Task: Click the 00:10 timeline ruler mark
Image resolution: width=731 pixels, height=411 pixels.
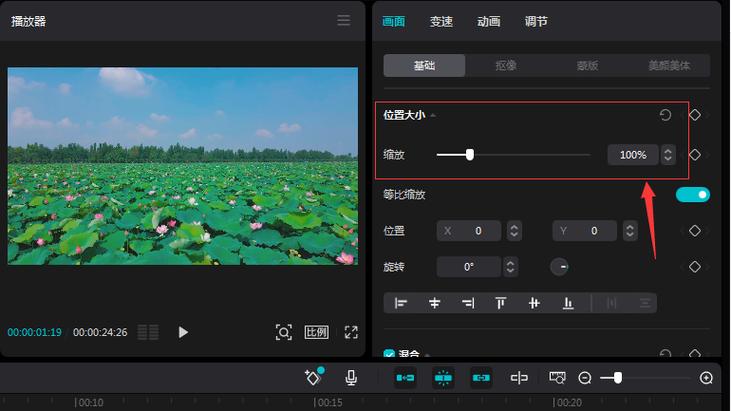Action: click(89, 403)
